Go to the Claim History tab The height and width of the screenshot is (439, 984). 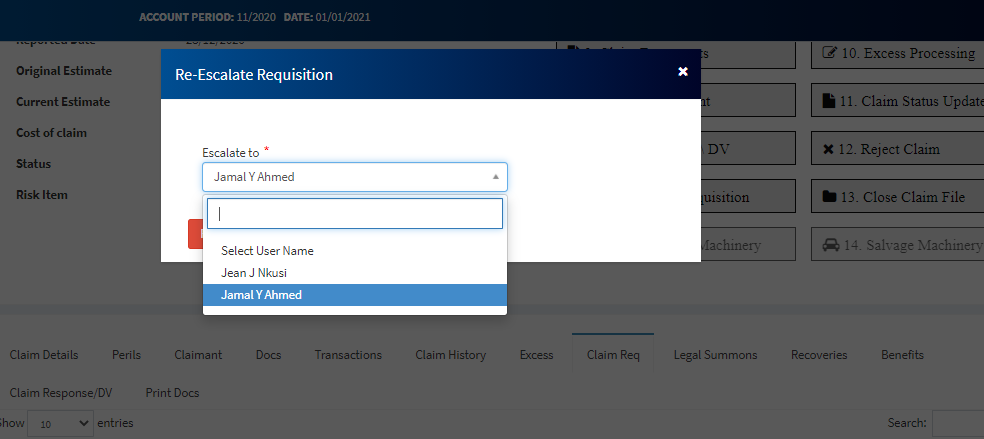(450, 355)
